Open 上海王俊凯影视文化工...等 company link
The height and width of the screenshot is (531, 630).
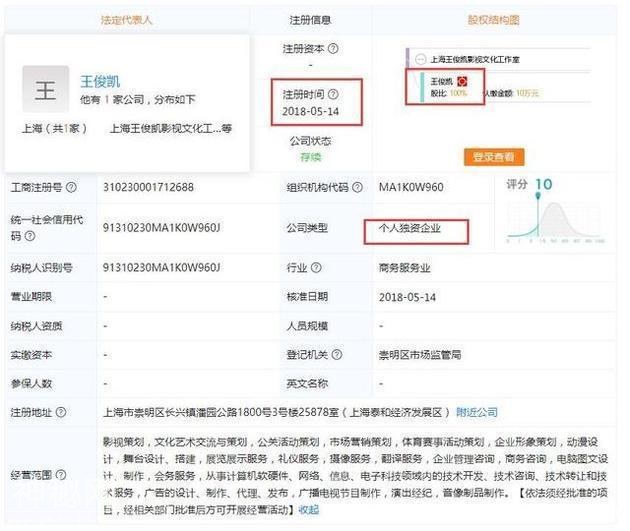point(171,129)
